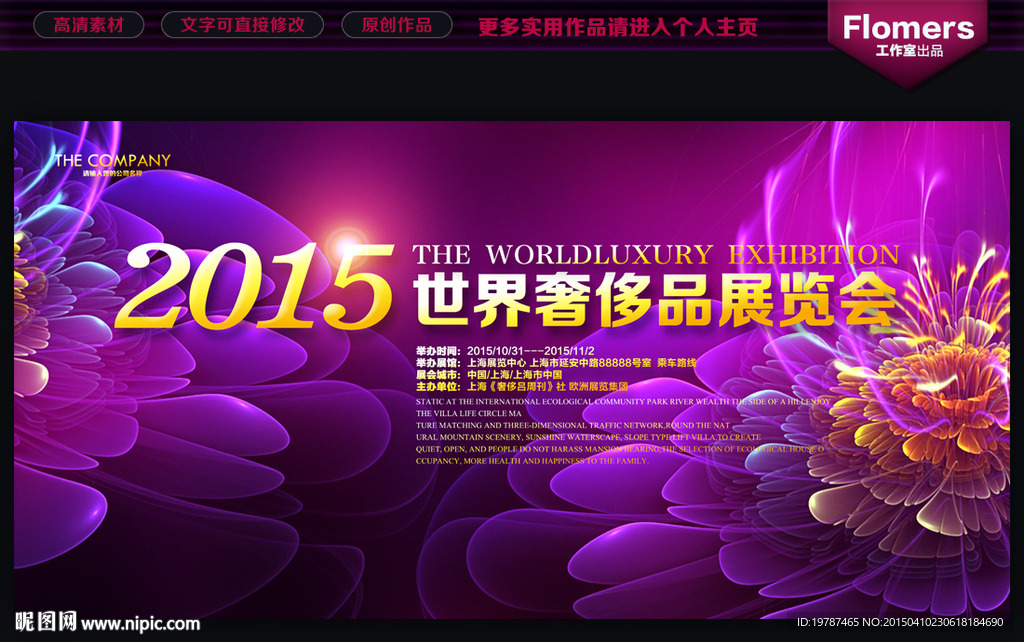Open the purple exhibition poster preview image
1024x642 pixels.
click(512, 369)
